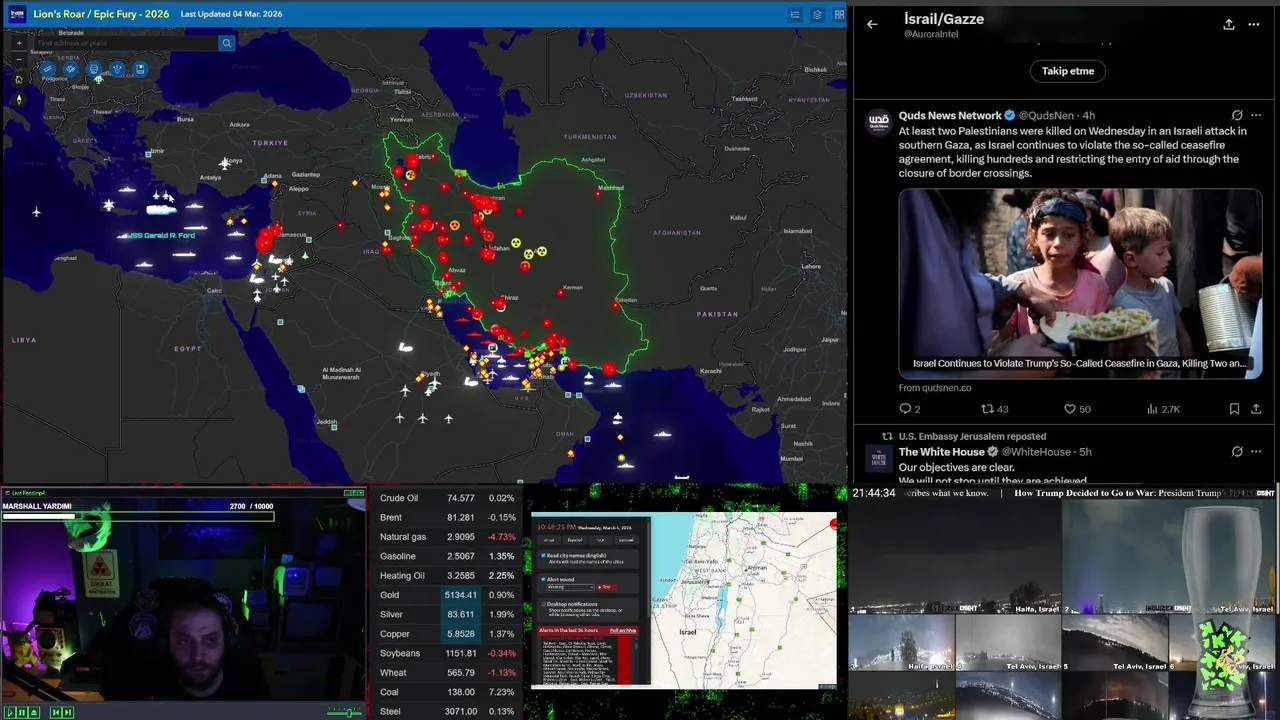Eject media in Live Feed player
Viewport: 1280px width, 720px height.
(34, 712)
